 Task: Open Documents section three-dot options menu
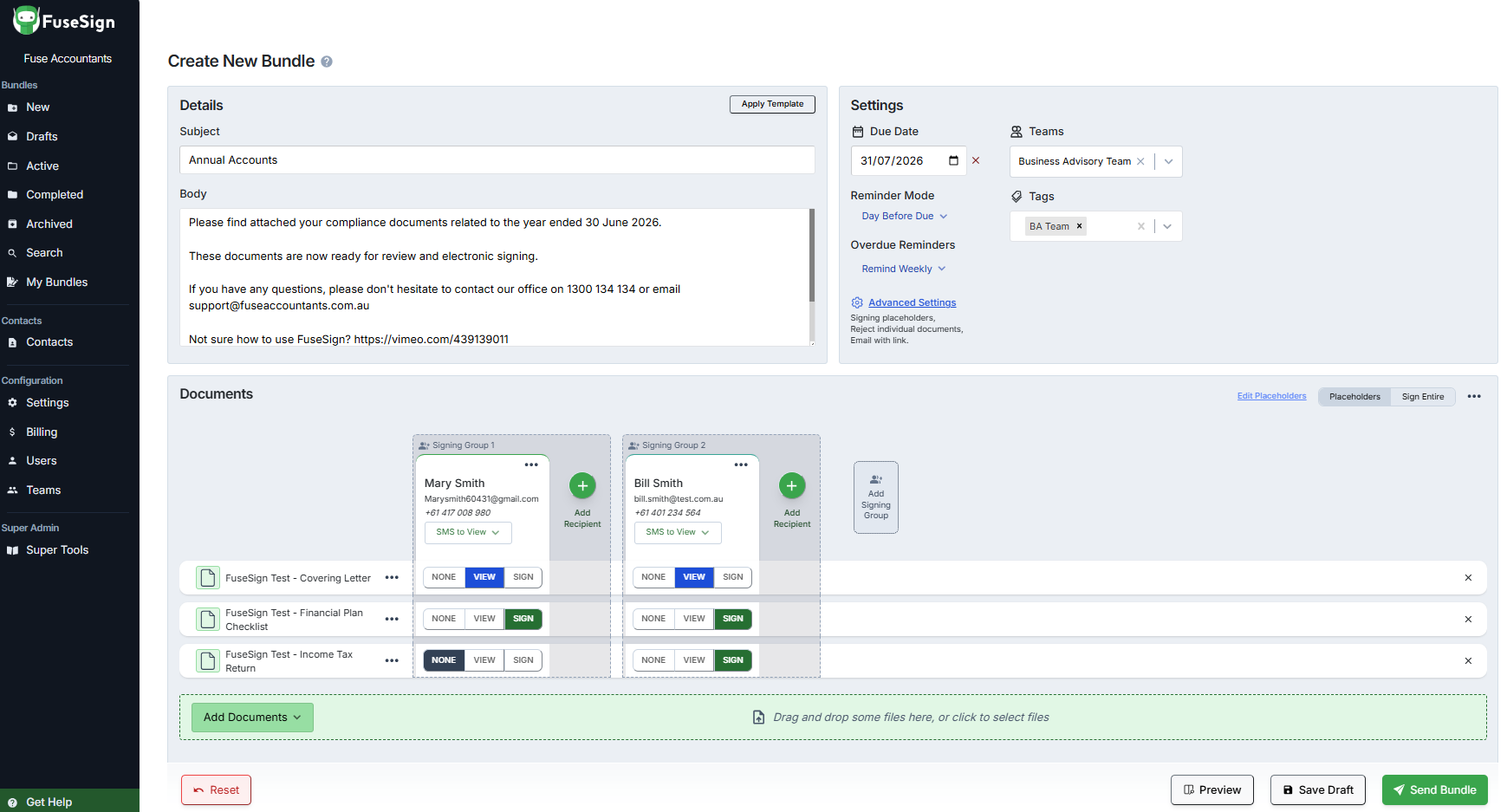(1474, 396)
